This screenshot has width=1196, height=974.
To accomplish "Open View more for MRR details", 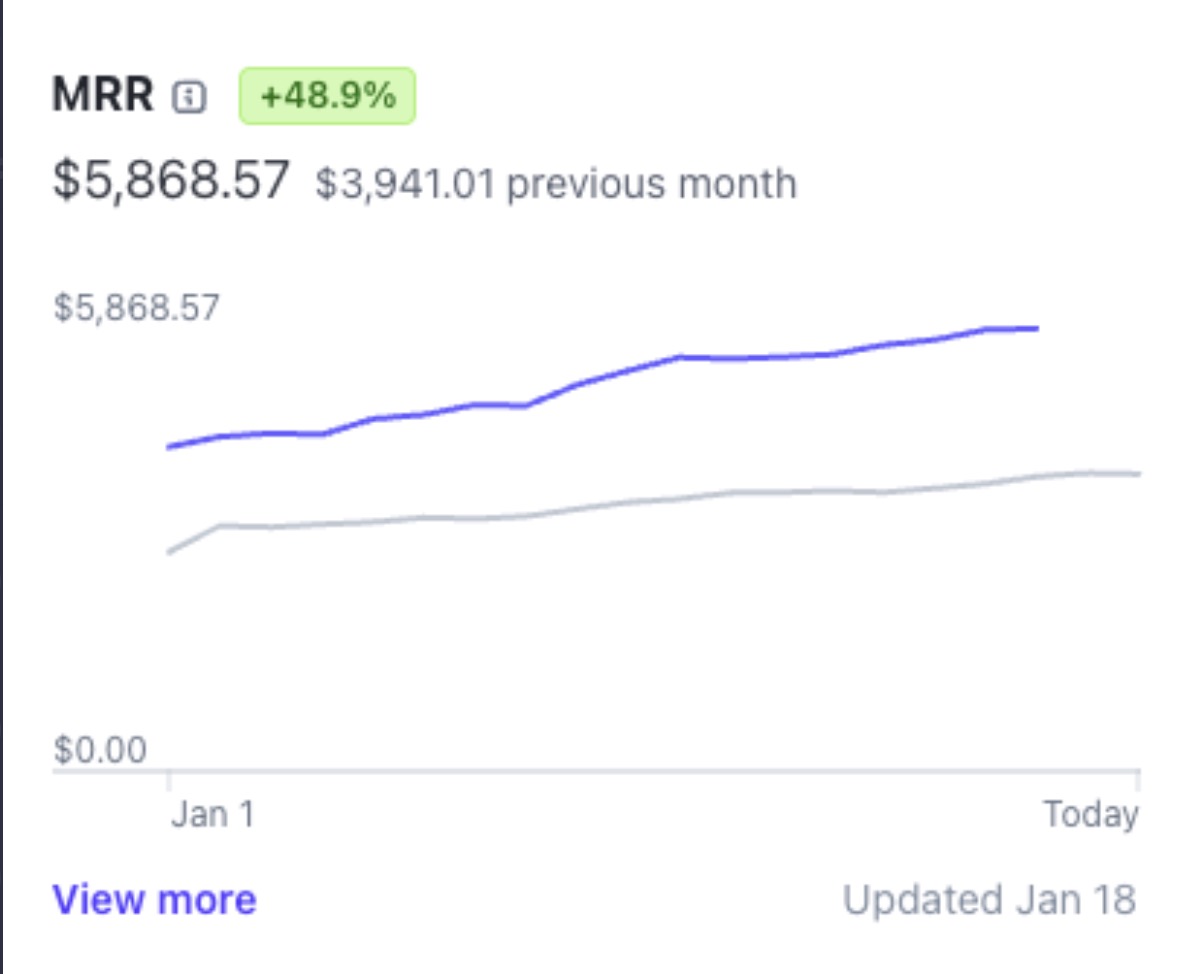I will (x=155, y=898).
